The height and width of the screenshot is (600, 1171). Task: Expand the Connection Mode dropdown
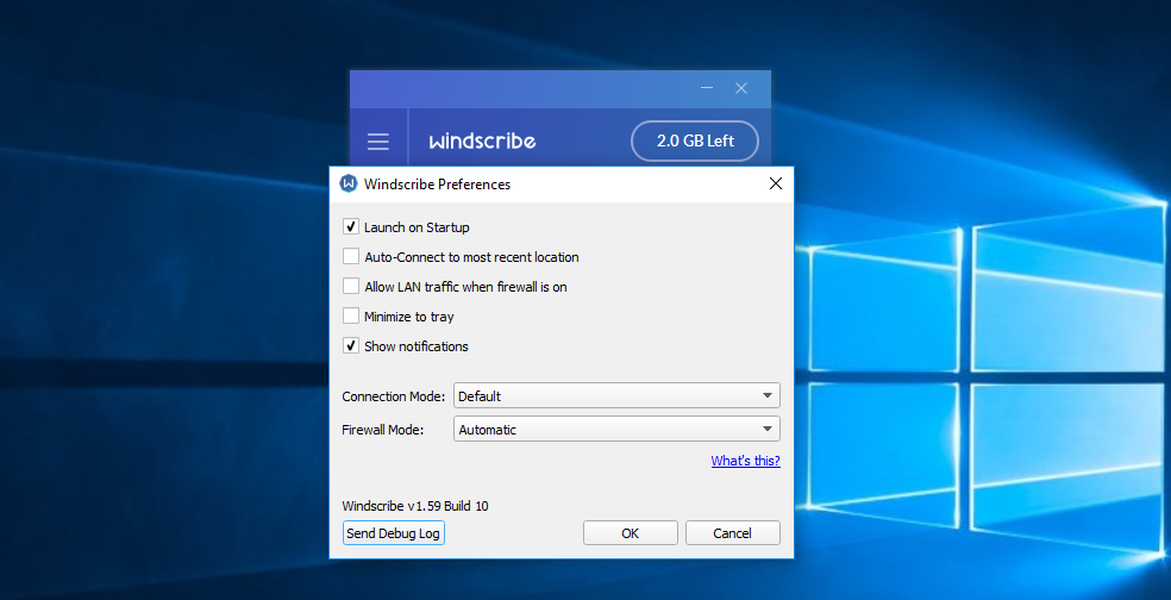click(x=616, y=396)
